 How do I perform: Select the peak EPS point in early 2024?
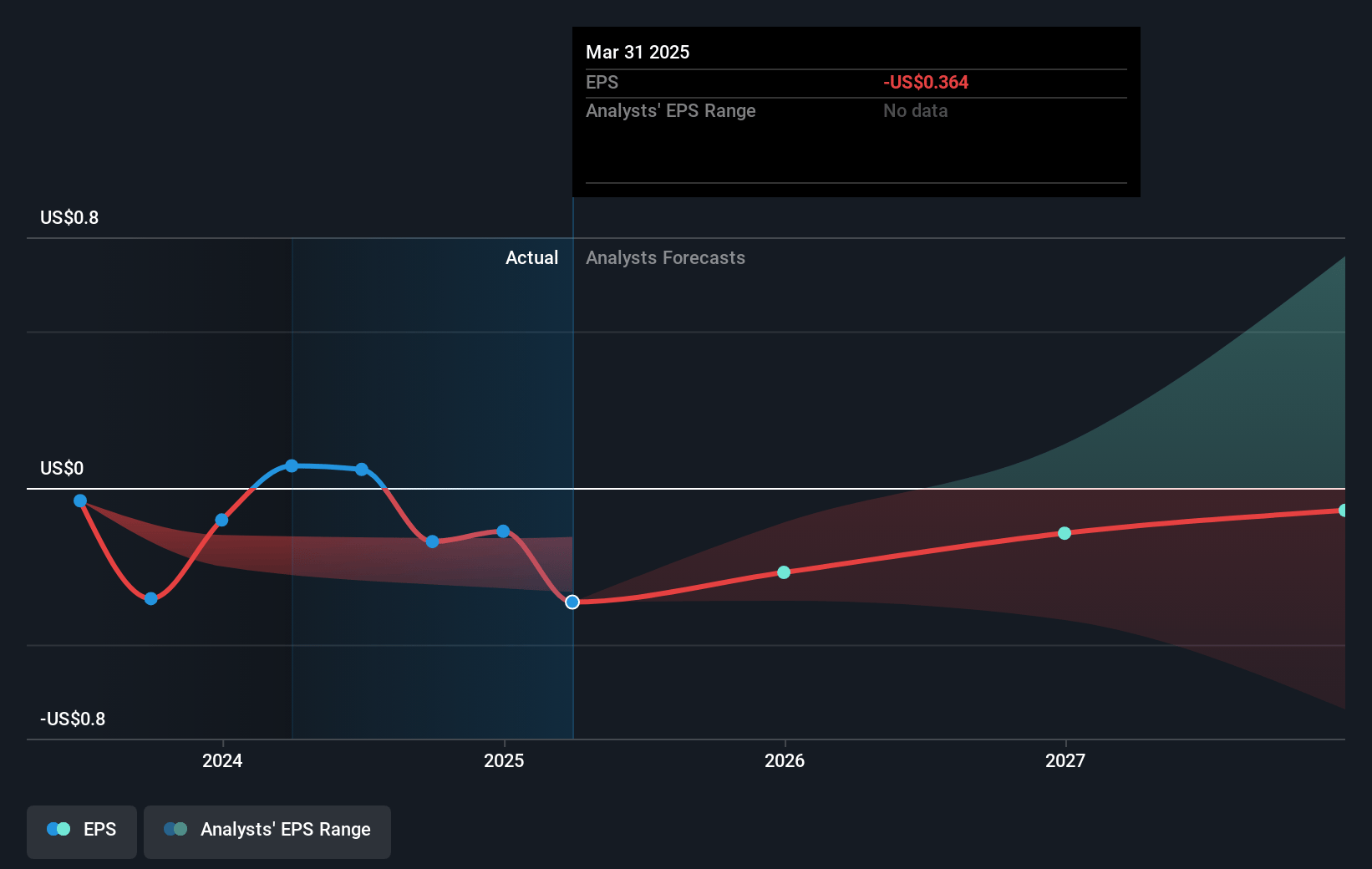coord(292,465)
